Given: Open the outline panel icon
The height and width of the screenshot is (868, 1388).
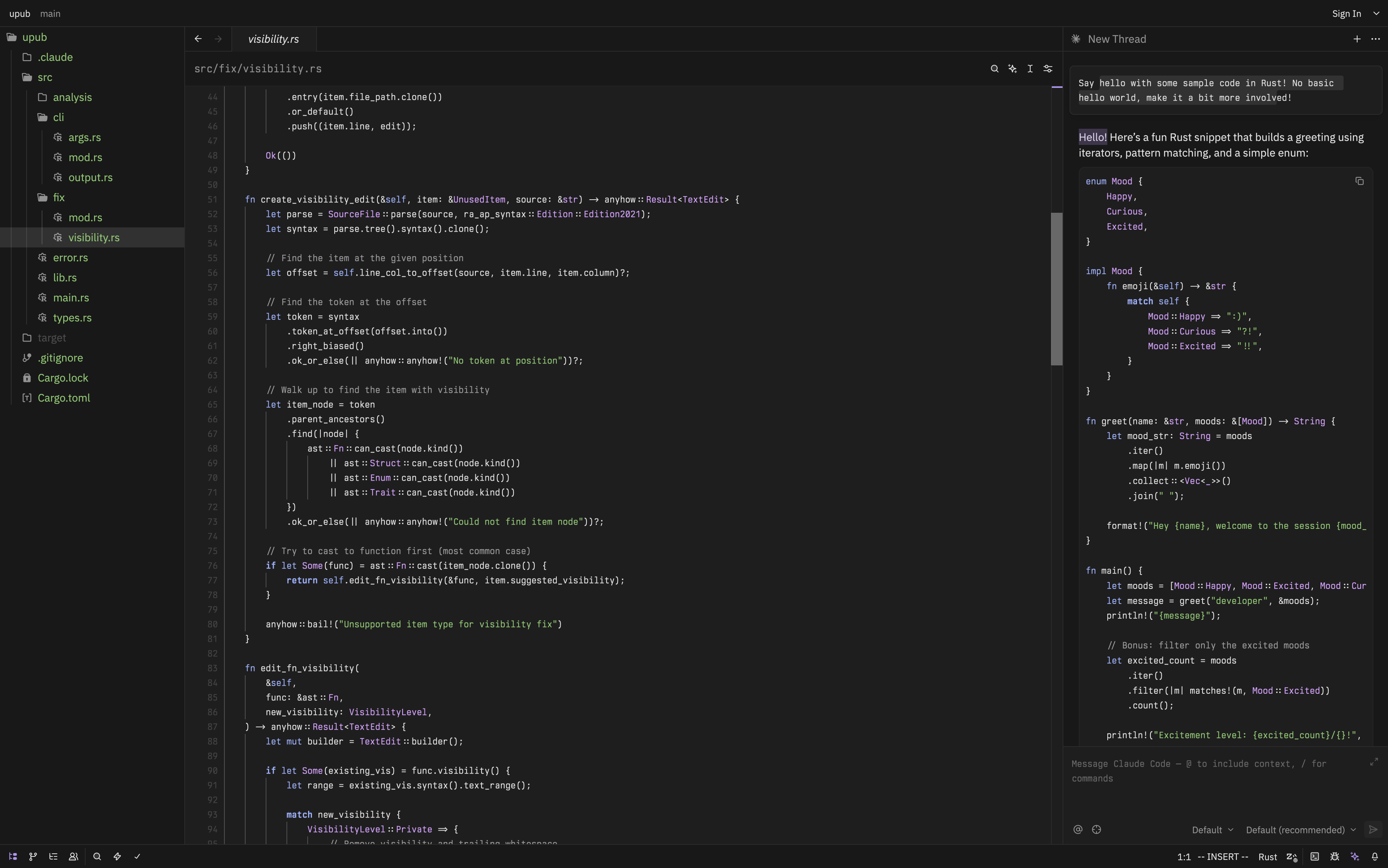Looking at the screenshot, I should [54, 856].
